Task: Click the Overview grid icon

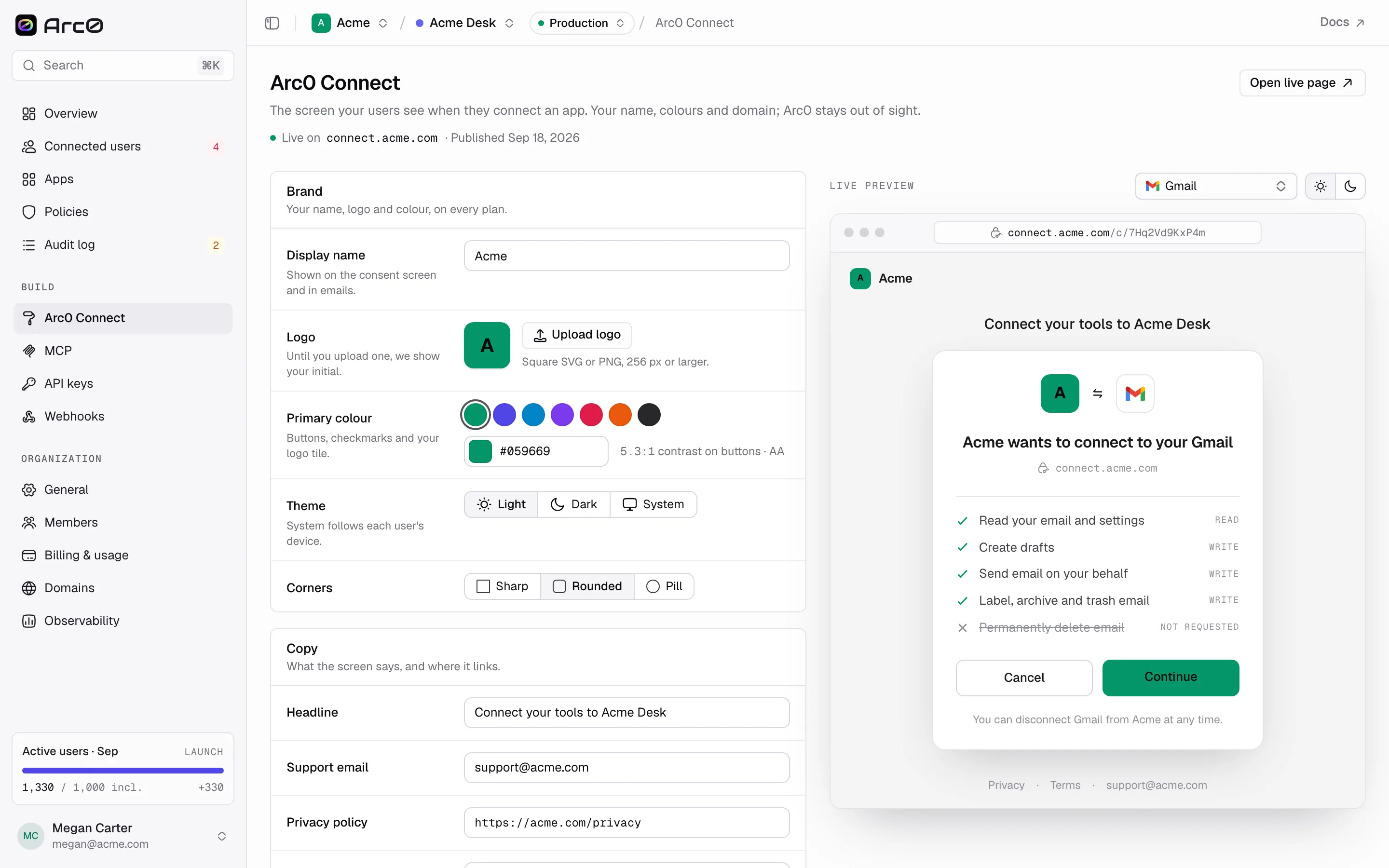Action: coord(29,114)
